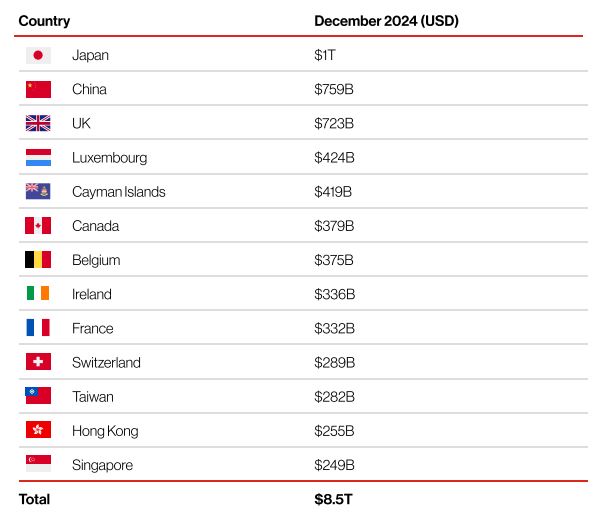This screenshot has height=524, width=602.
Task: Click the Country column header
Action: point(44,21)
